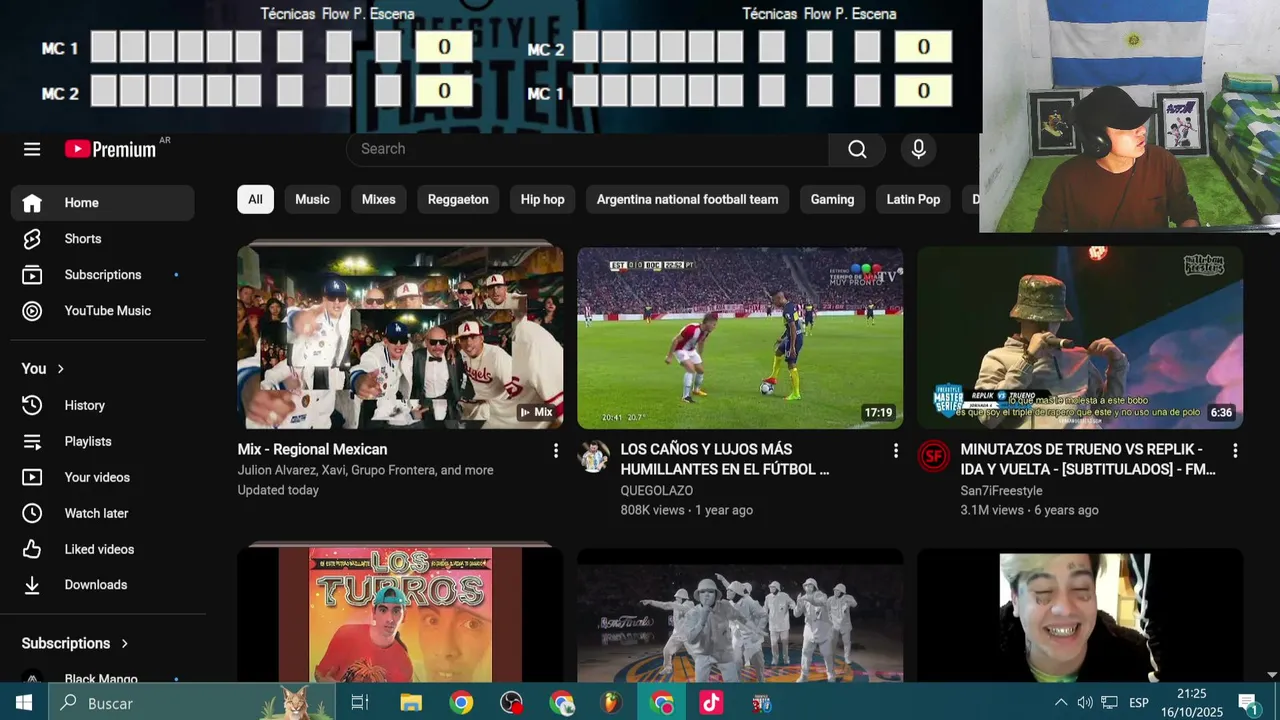Select the Music filter chip
This screenshot has width=1280, height=720.
[x=312, y=199]
